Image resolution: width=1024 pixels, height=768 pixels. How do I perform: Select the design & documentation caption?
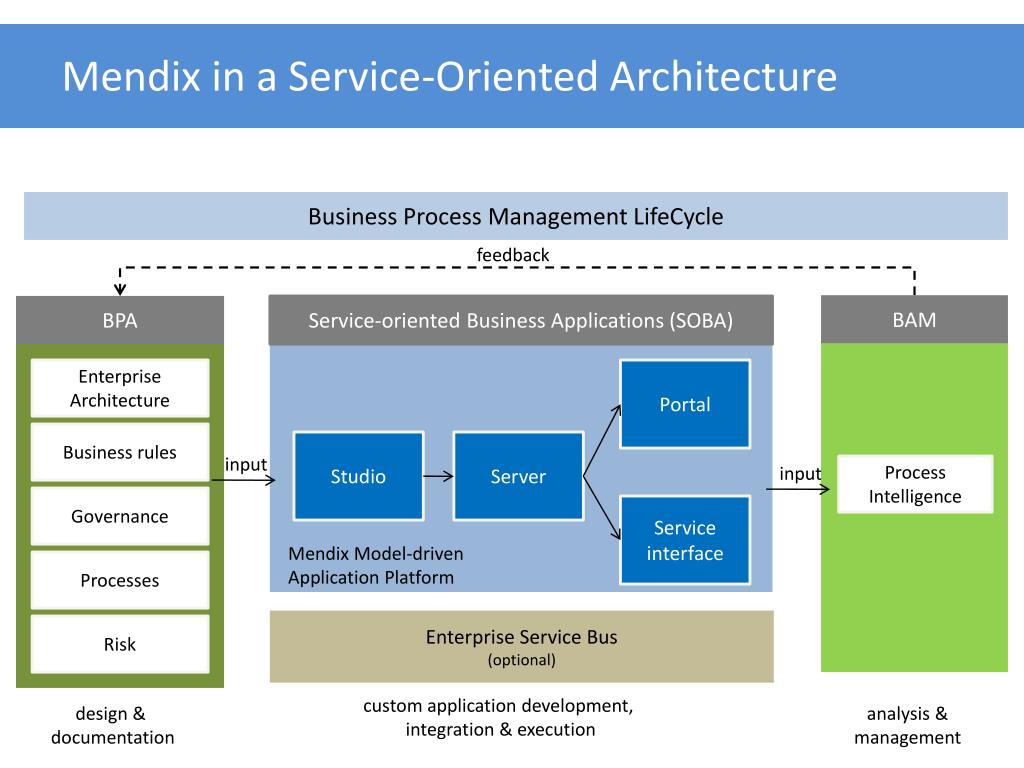point(112,725)
